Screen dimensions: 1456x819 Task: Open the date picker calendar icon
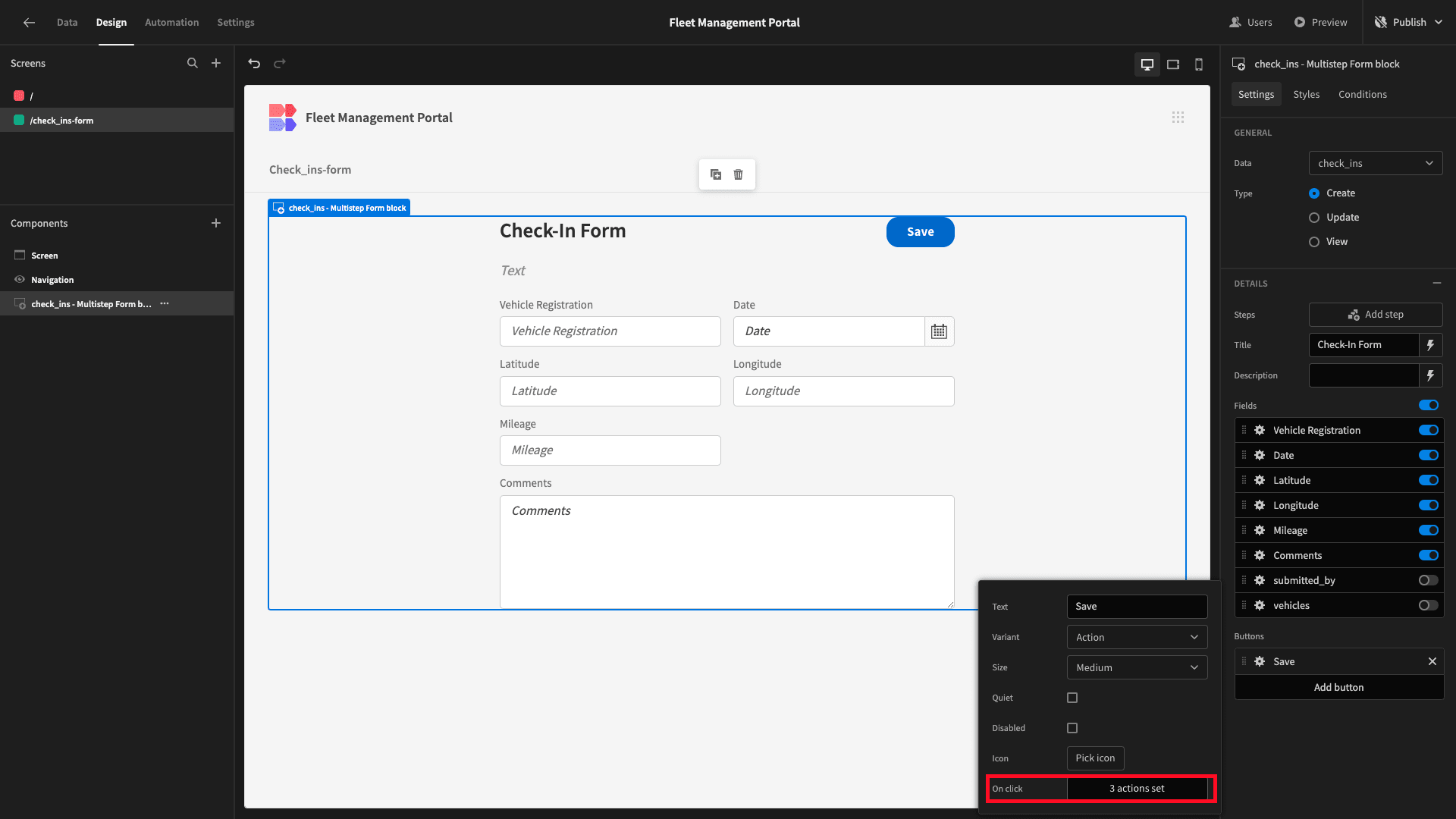pos(939,331)
